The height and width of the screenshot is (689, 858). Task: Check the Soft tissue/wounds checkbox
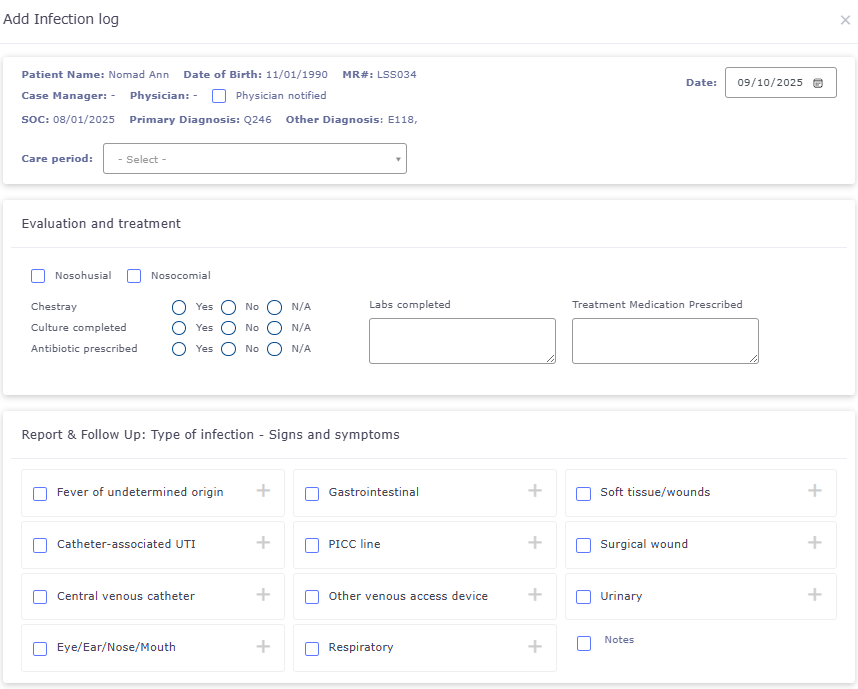click(x=583, y=494)
